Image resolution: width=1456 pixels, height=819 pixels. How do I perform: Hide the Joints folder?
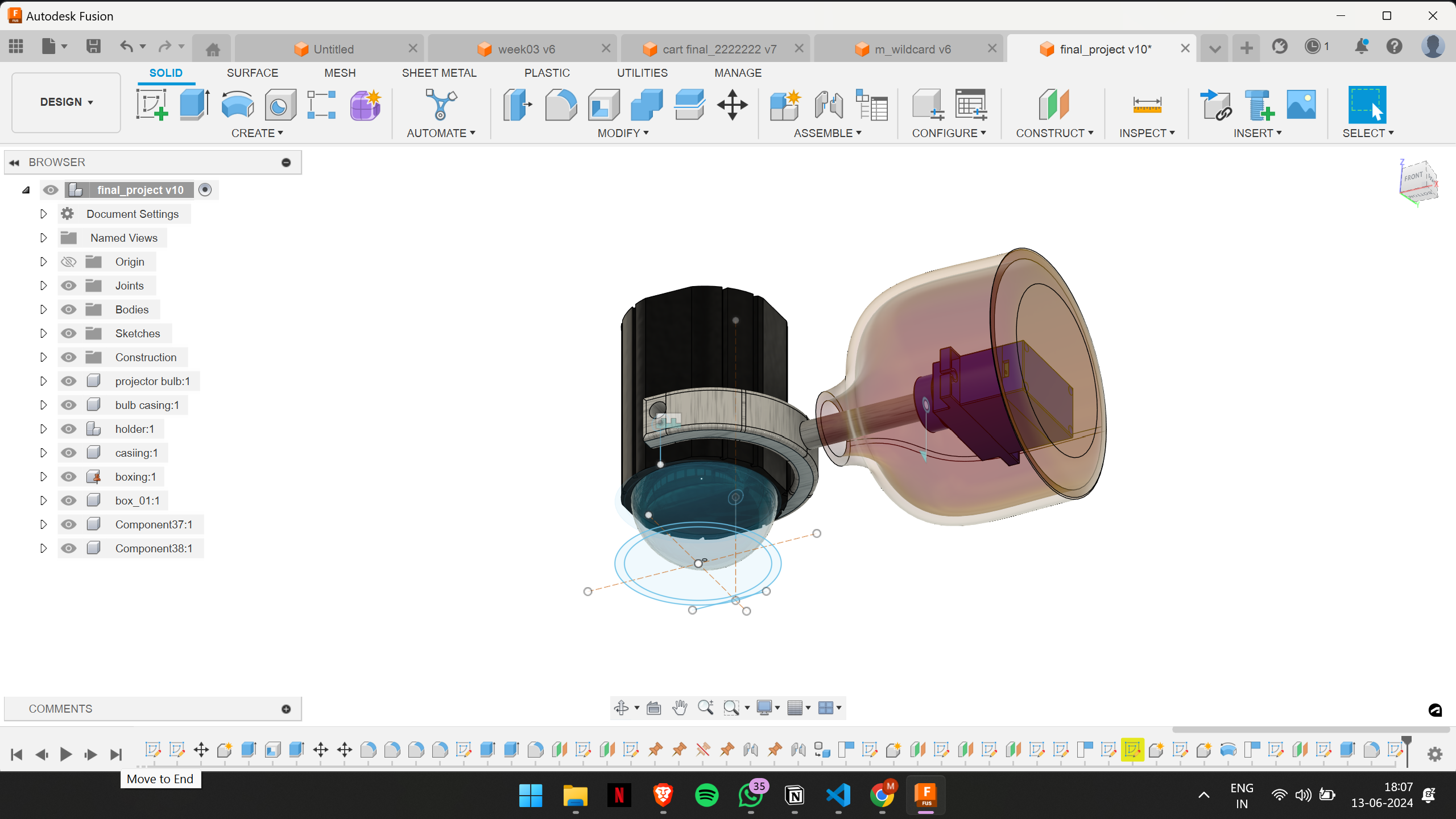tap(69, 286)
